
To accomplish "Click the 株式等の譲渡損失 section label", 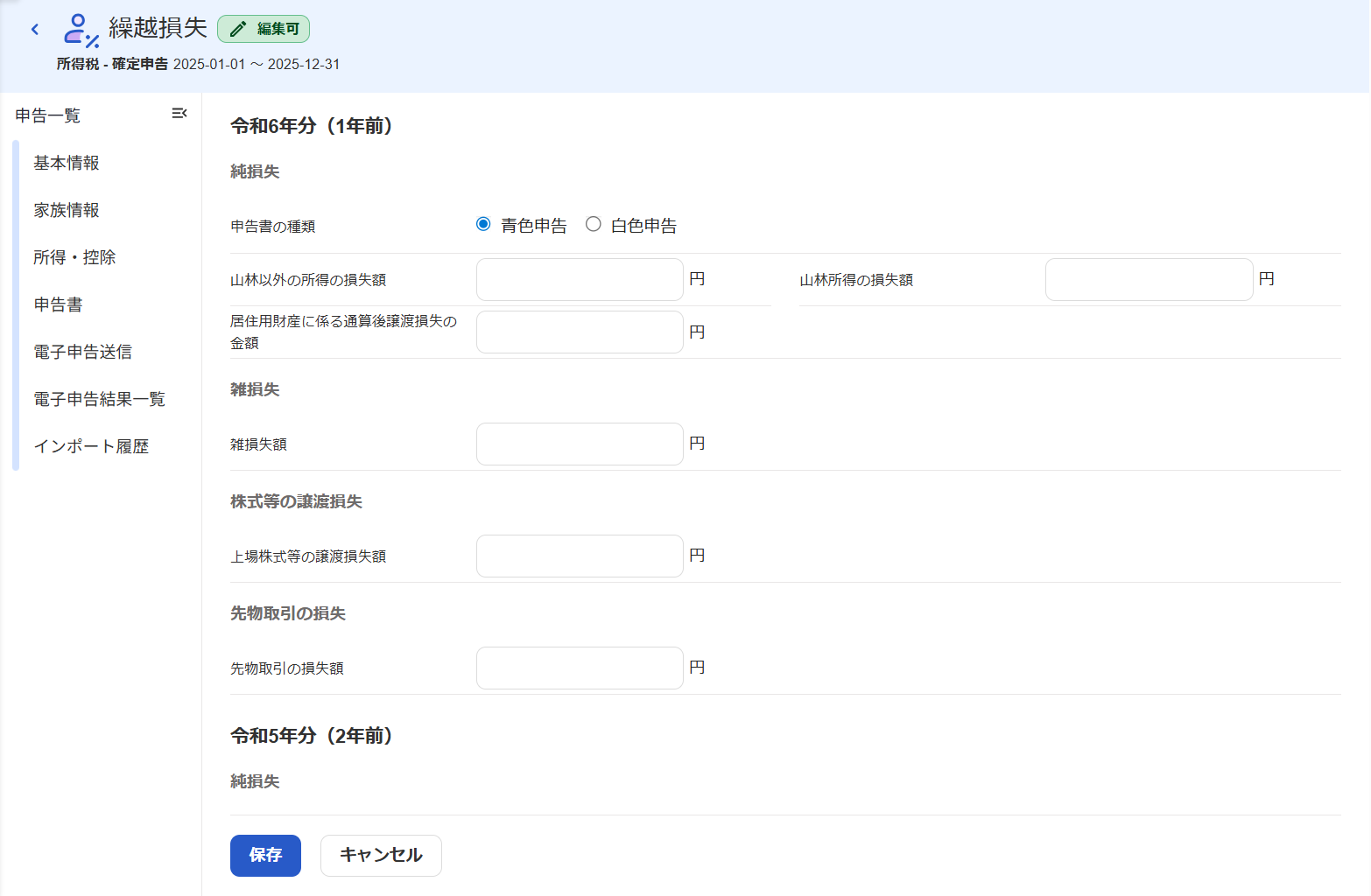I will point(296,501).
